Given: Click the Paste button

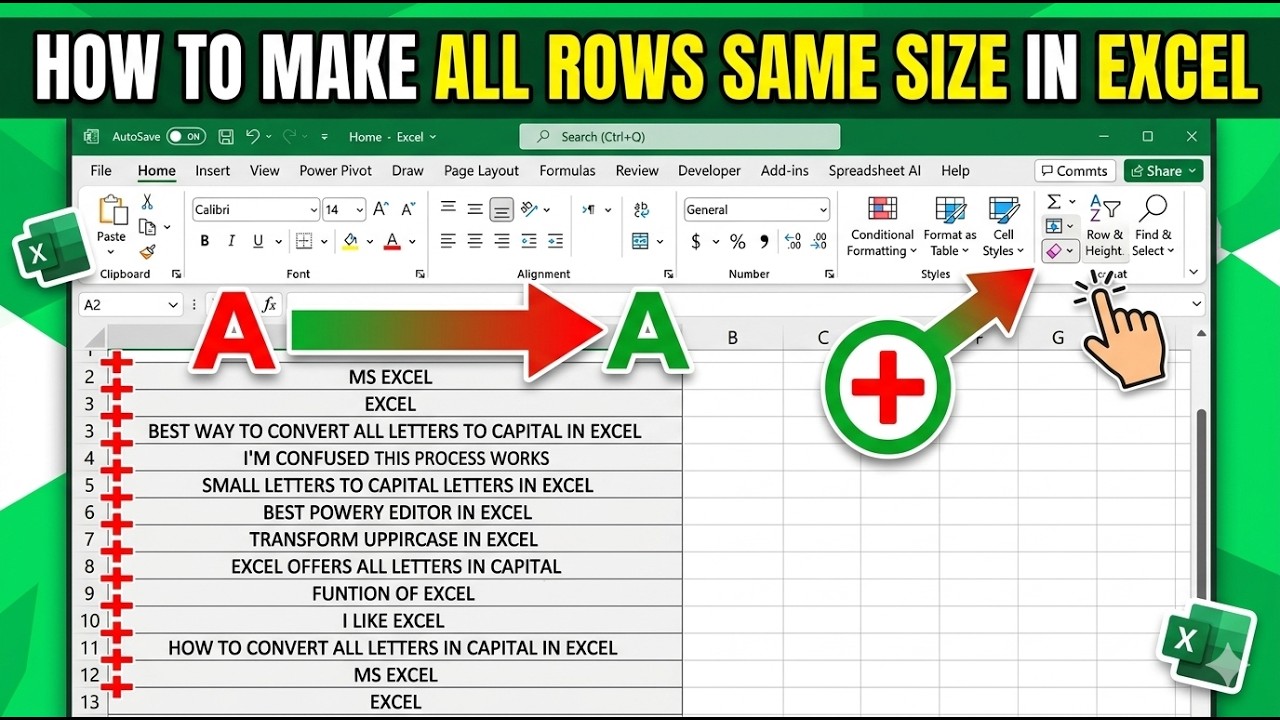Looking at the screenshot, I should (112, 225).
